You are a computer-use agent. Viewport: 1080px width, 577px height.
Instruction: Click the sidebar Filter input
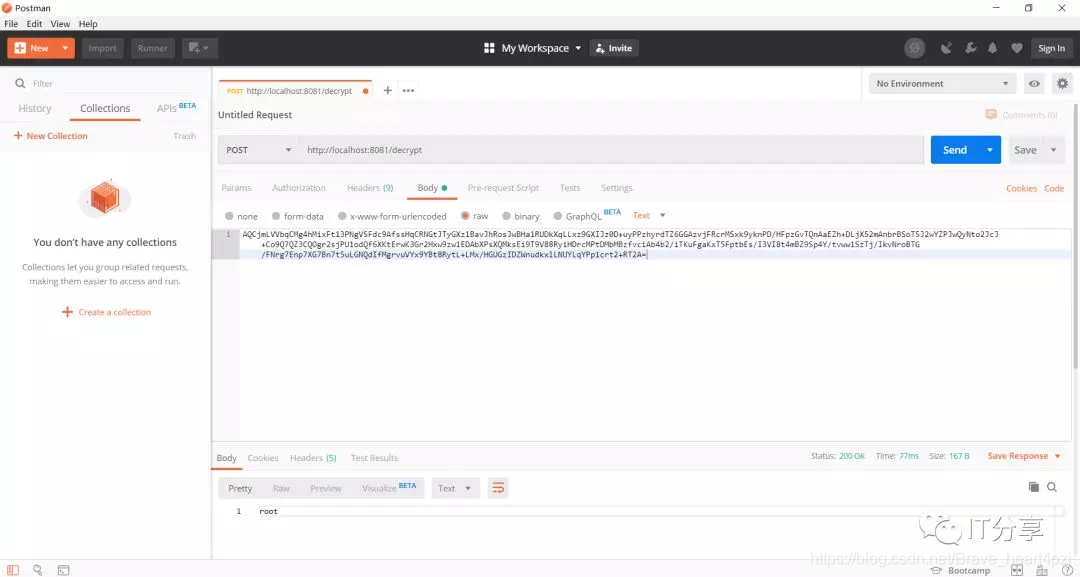point(114,83)
